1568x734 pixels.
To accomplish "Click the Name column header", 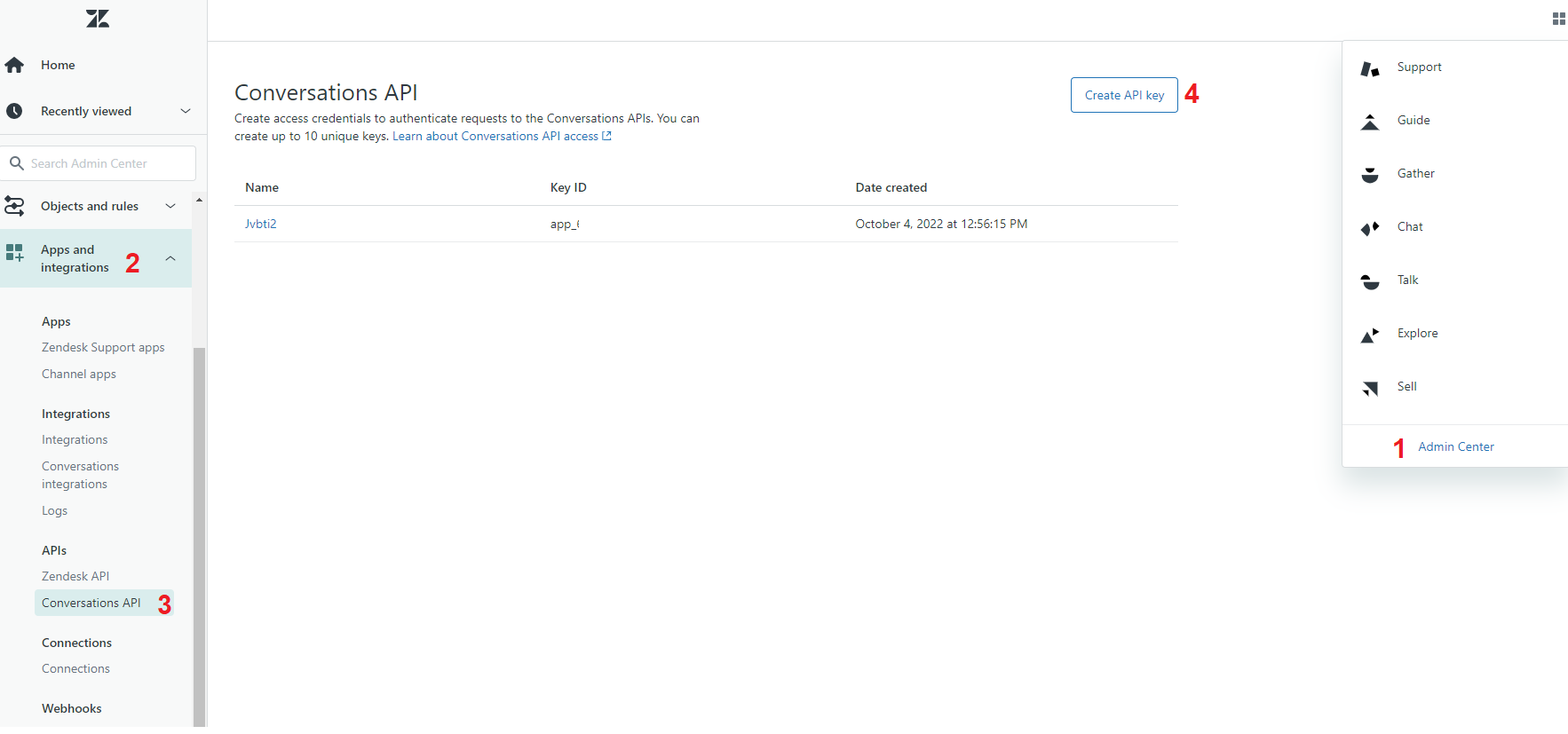I will tap(262, 187).
